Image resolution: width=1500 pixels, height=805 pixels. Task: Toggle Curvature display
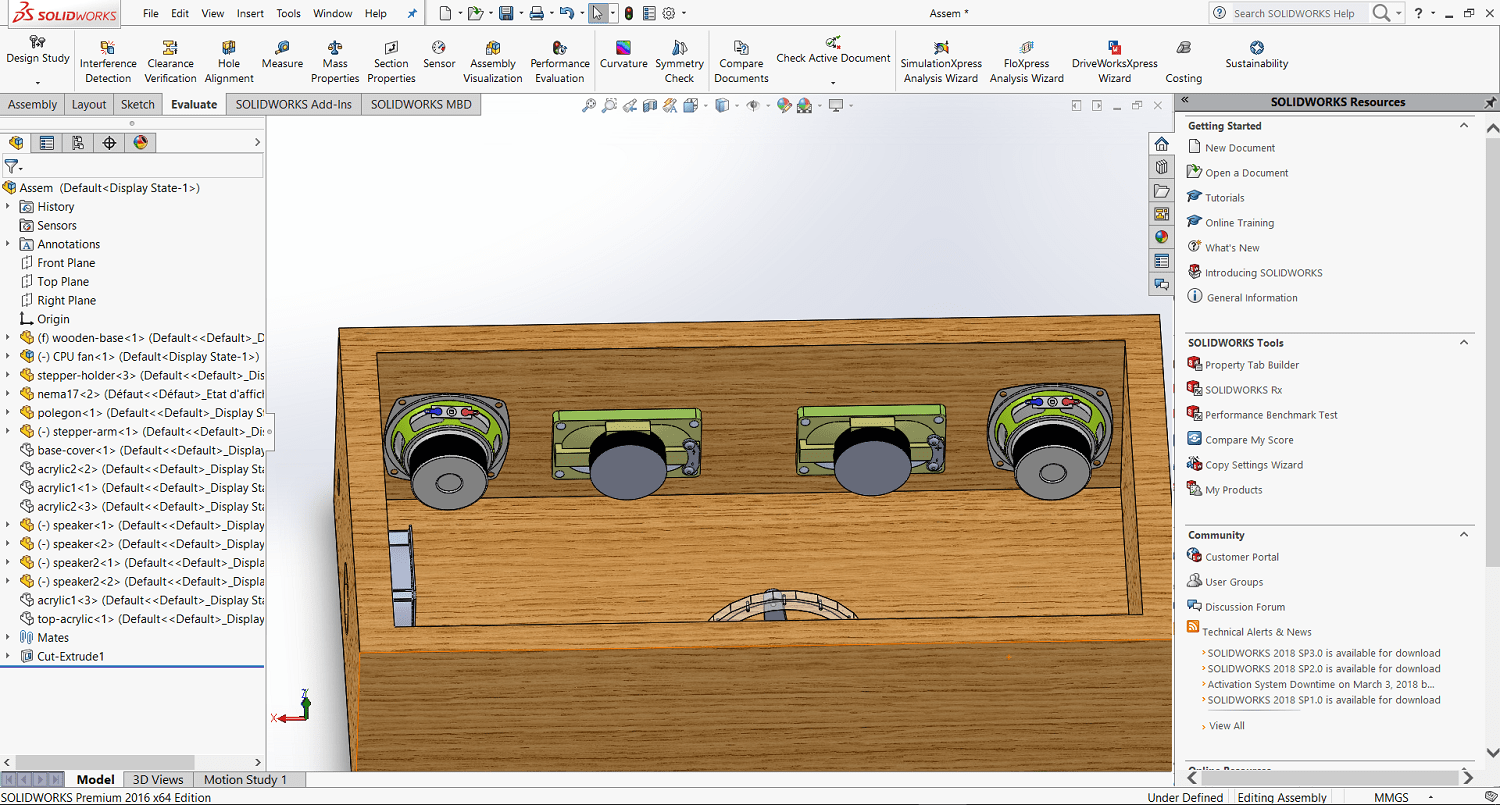click(x=624, y=55)
